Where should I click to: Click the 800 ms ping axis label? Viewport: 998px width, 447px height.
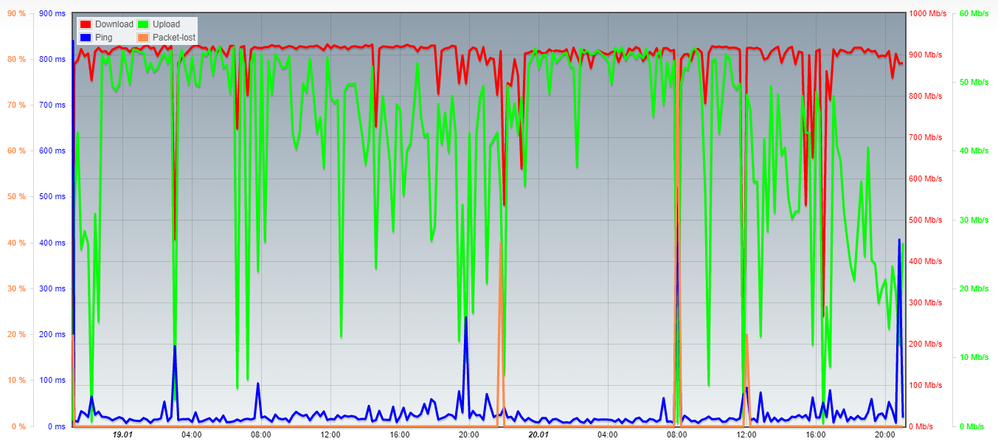(x=52, y=59)
